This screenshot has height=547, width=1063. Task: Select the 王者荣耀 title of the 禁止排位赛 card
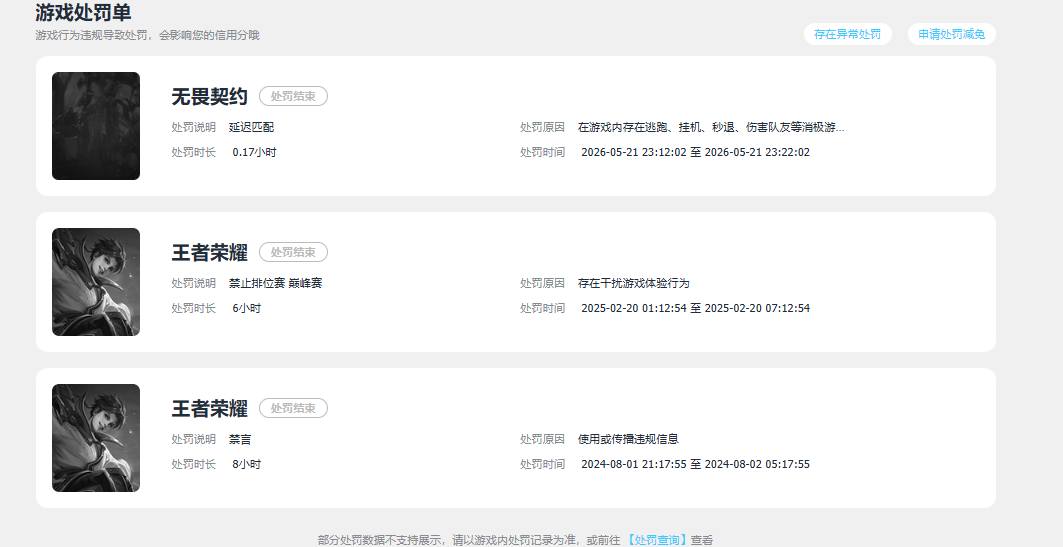tap(209, 252)
